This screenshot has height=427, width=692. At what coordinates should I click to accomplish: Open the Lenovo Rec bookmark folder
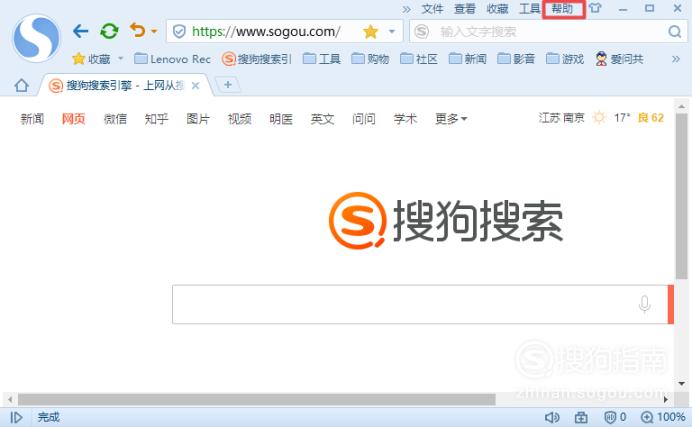pos(172,59)
